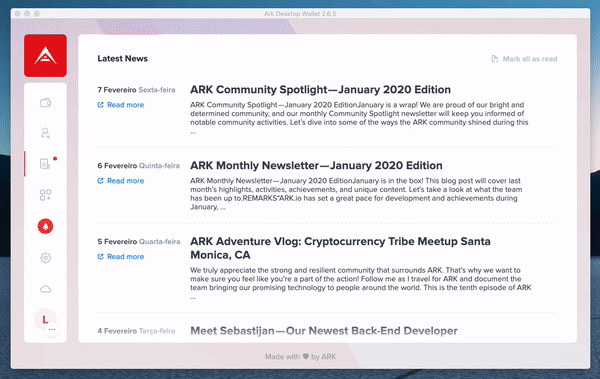The height and width of the screenshot is (379, 600).
Task: Select the news announcements sidebar icon
Action: coord(45,163)
